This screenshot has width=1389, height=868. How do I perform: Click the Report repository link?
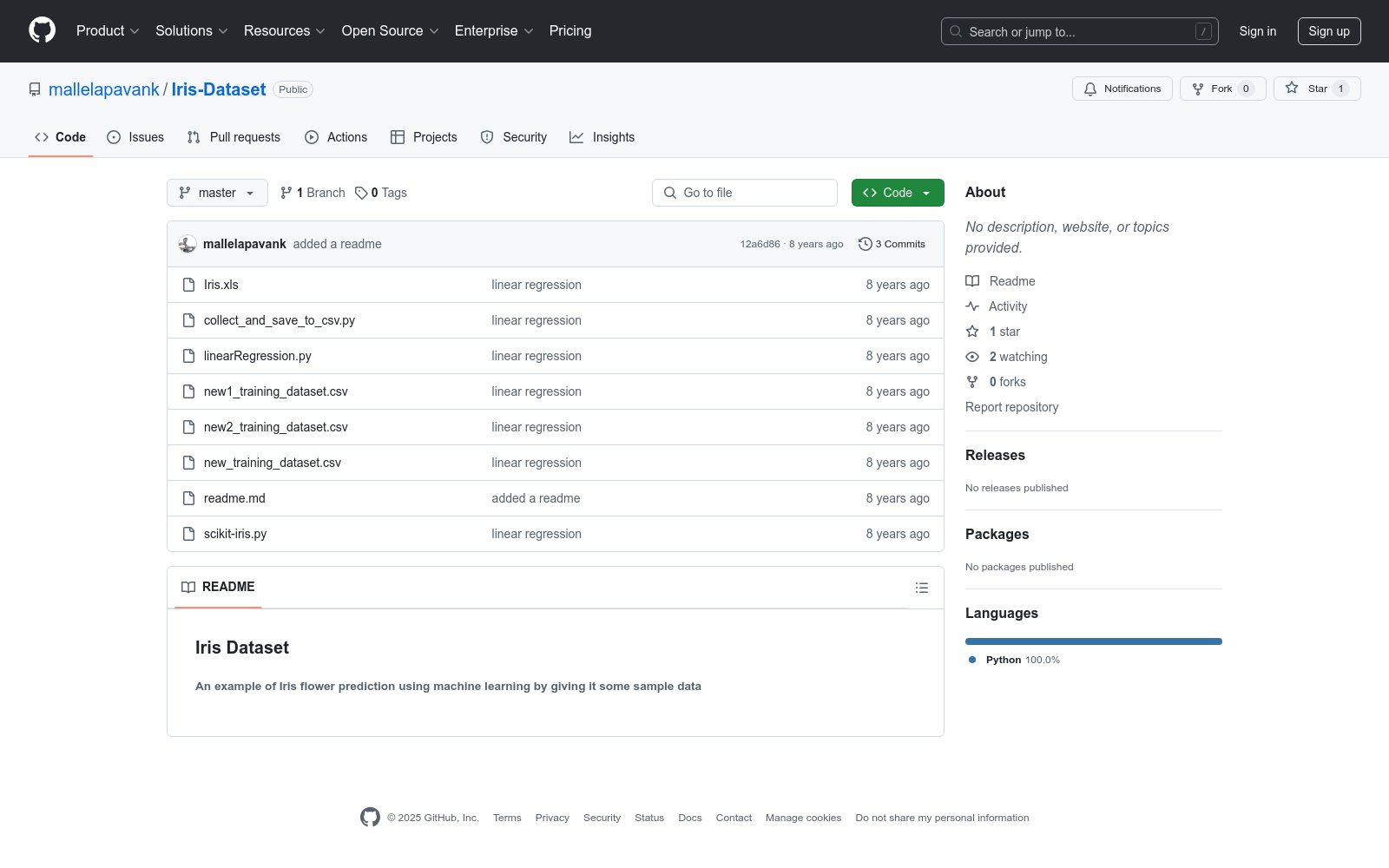tap(1011, 407)
